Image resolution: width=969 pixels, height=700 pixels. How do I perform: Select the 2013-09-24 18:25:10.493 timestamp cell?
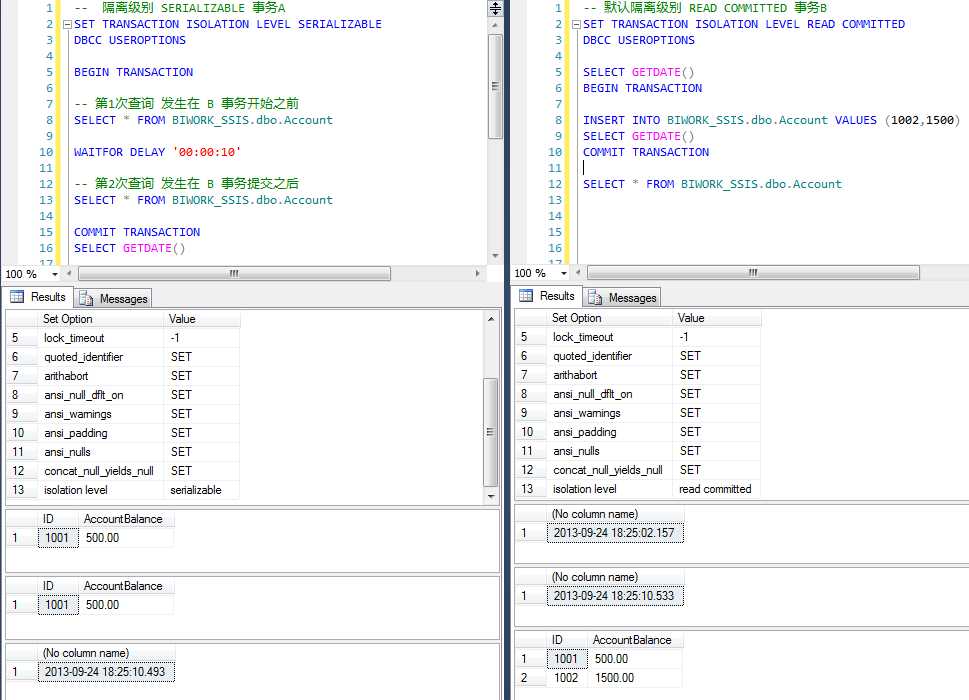pos(105,672)
